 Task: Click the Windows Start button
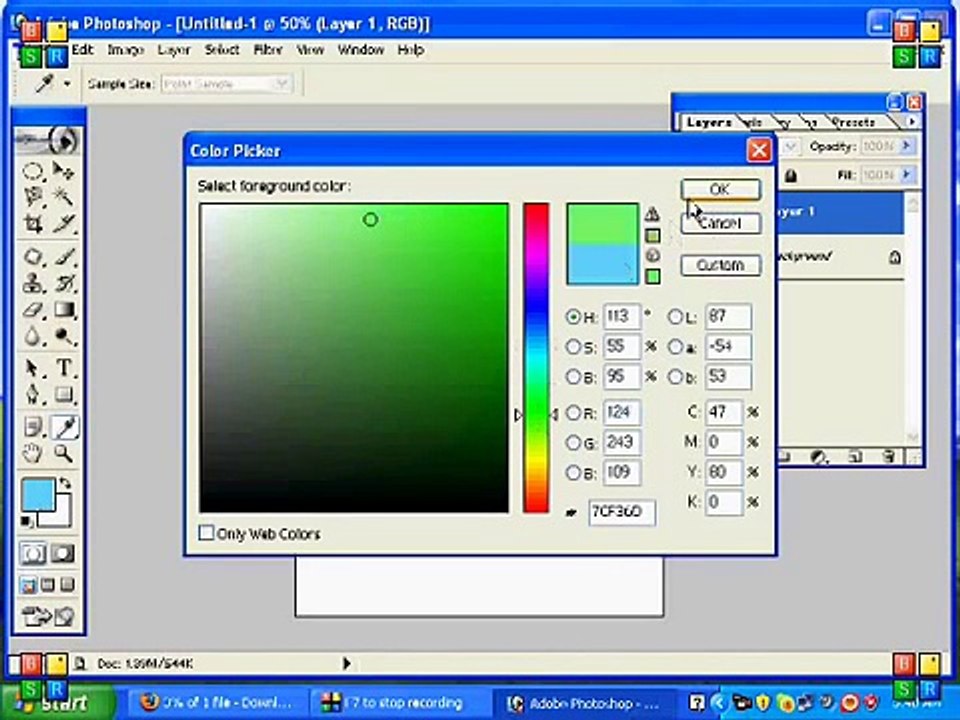(59, 702)
